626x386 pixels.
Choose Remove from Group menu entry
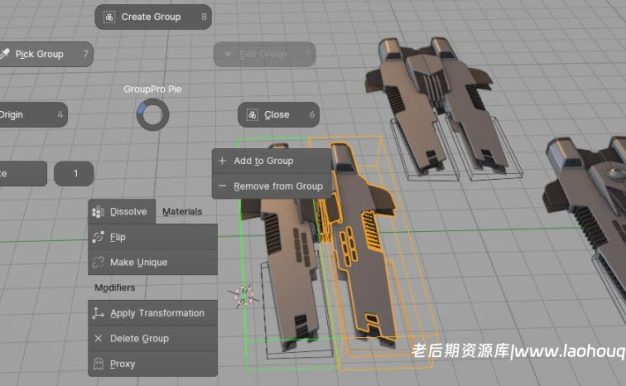coord(272,186)
